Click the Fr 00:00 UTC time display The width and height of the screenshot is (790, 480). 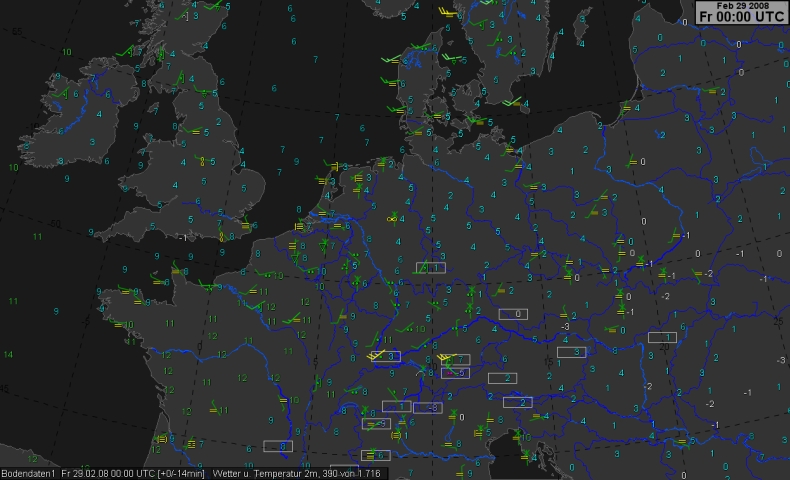point(741,17)
